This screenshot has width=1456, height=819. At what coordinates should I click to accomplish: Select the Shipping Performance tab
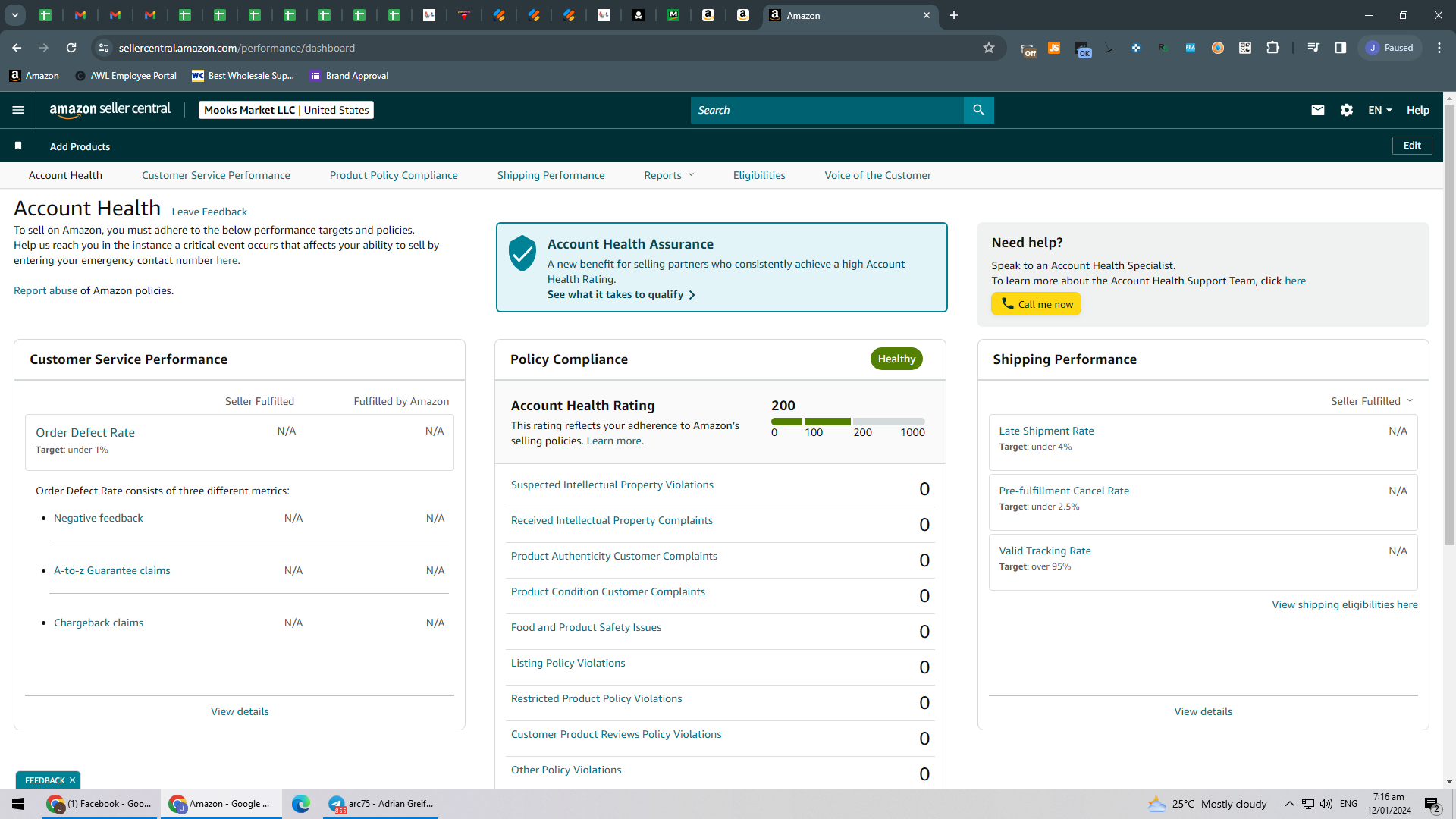tap(551, 175)
